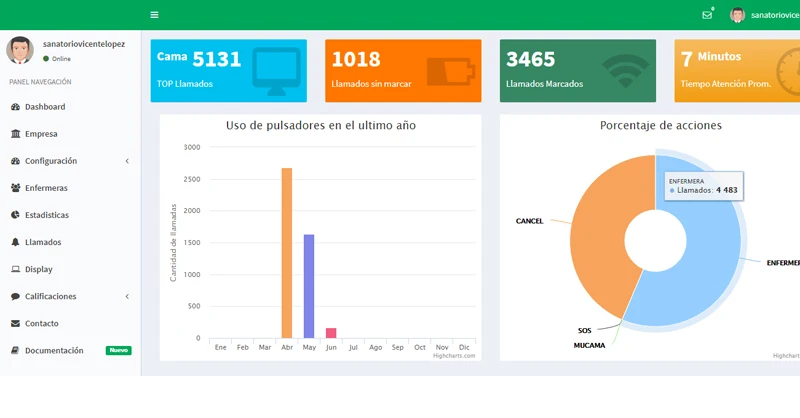800x418 pixels.
Task: Click the Highcharts.com credit under bar chart
Action: click(x=454, y=356)
